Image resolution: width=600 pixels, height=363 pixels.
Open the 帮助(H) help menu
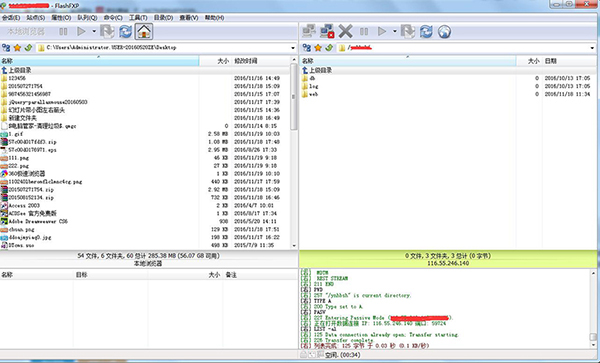pos(214,18)
